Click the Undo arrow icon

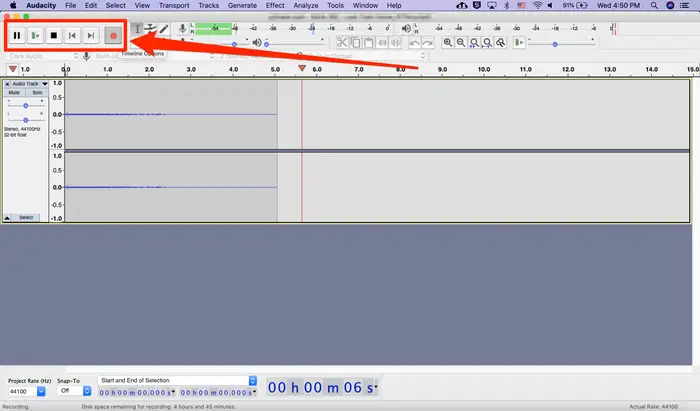(x=415, y=43)
